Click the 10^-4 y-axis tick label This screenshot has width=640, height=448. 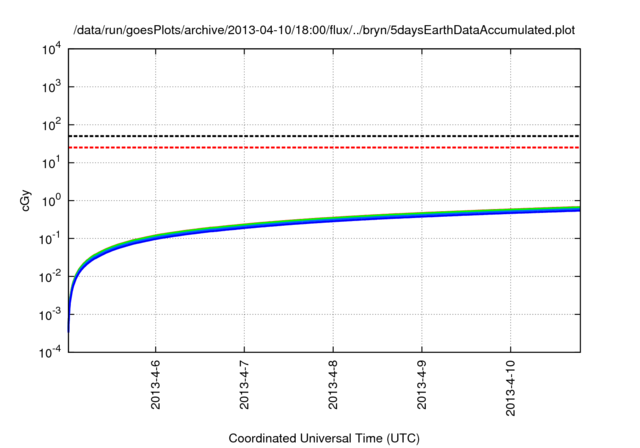click(50, 352)
